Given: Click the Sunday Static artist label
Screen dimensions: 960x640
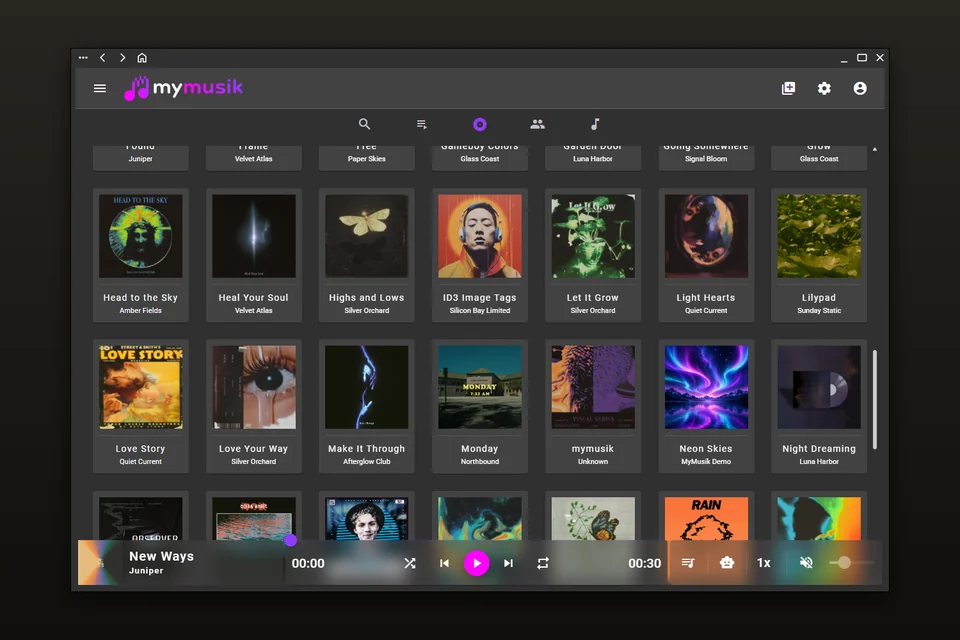Looking at the screenshot, I should click(819, 311).
